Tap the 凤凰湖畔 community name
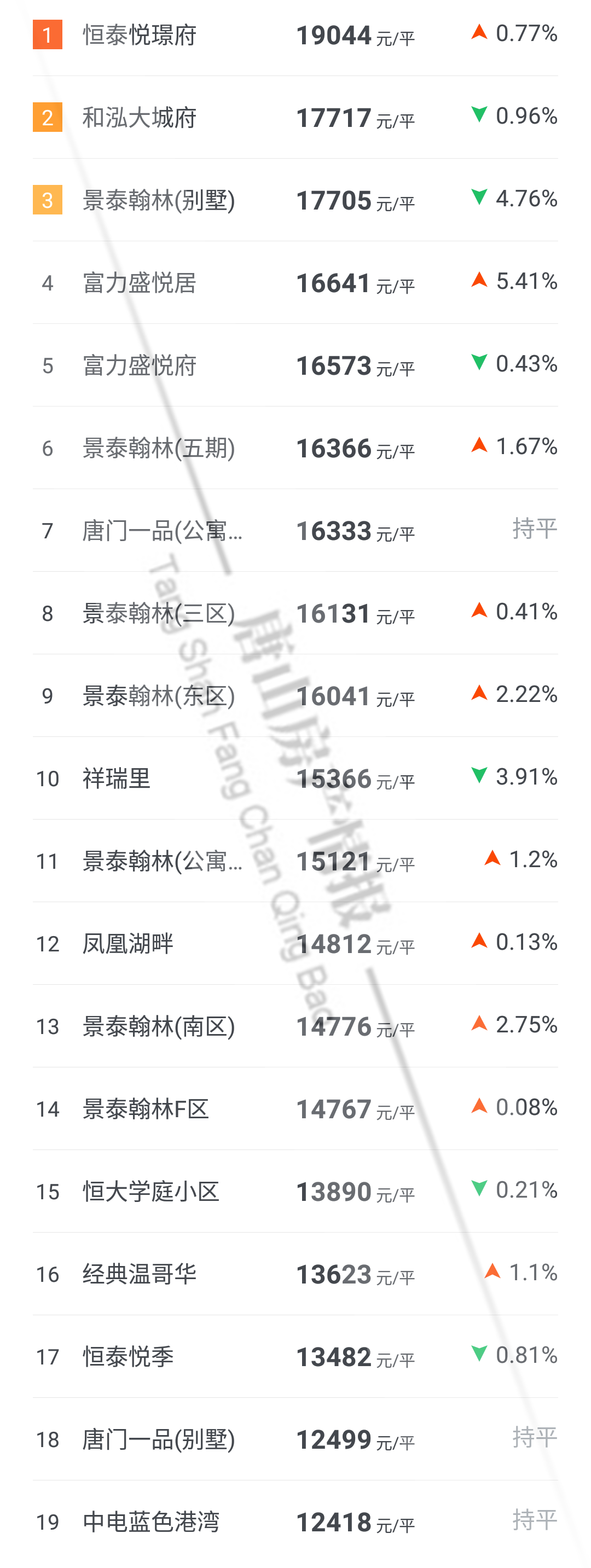Image resolution: width=591 pixels, height=1568 pixels. (x=128, y=944)
